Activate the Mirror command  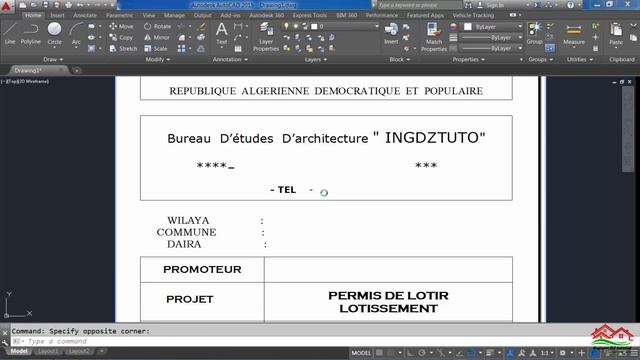pos(157,37)
